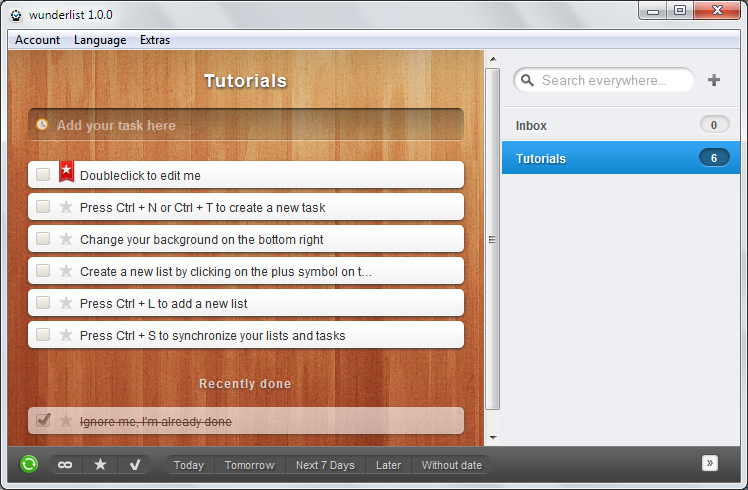The height and width of the screenshot is (490, 748).
Task: Star the 'Create a new list' task
Action: [x=66, y=271]
